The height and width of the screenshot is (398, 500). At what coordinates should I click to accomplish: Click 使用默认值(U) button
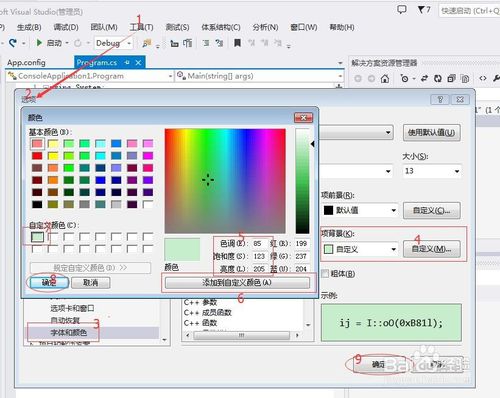pyautogui.click(x=431, y=133)
